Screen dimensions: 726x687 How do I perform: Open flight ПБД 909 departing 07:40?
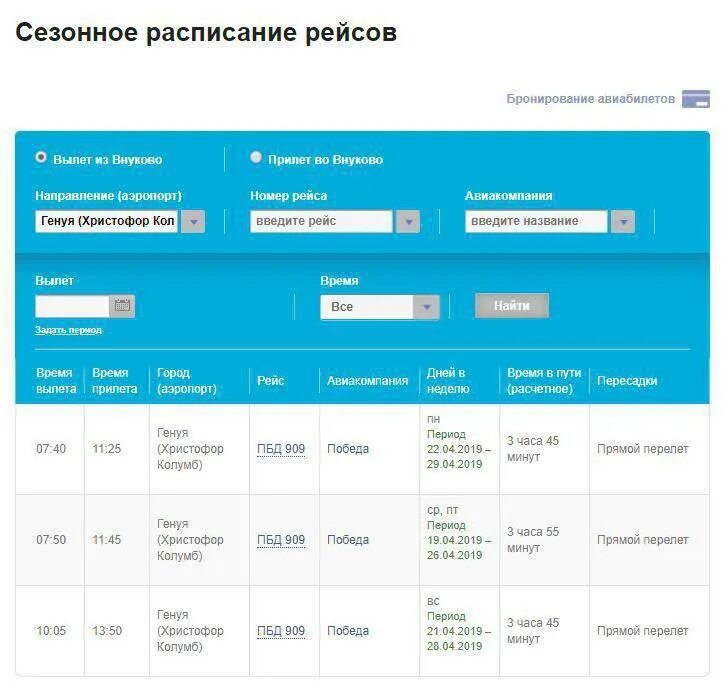point(281,449)
